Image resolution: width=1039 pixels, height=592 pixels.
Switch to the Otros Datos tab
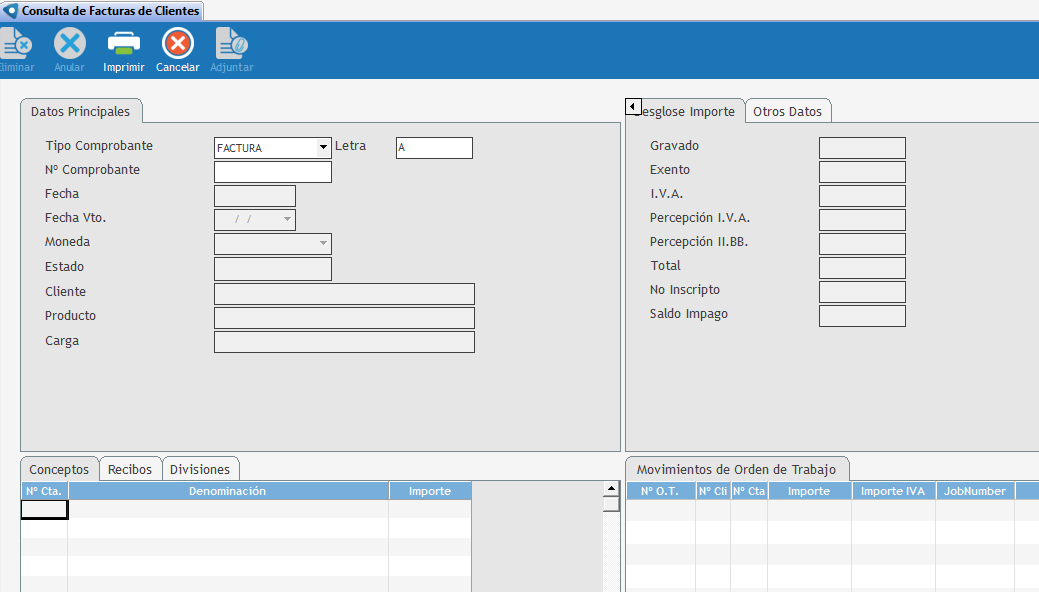(x=787, y=112)
